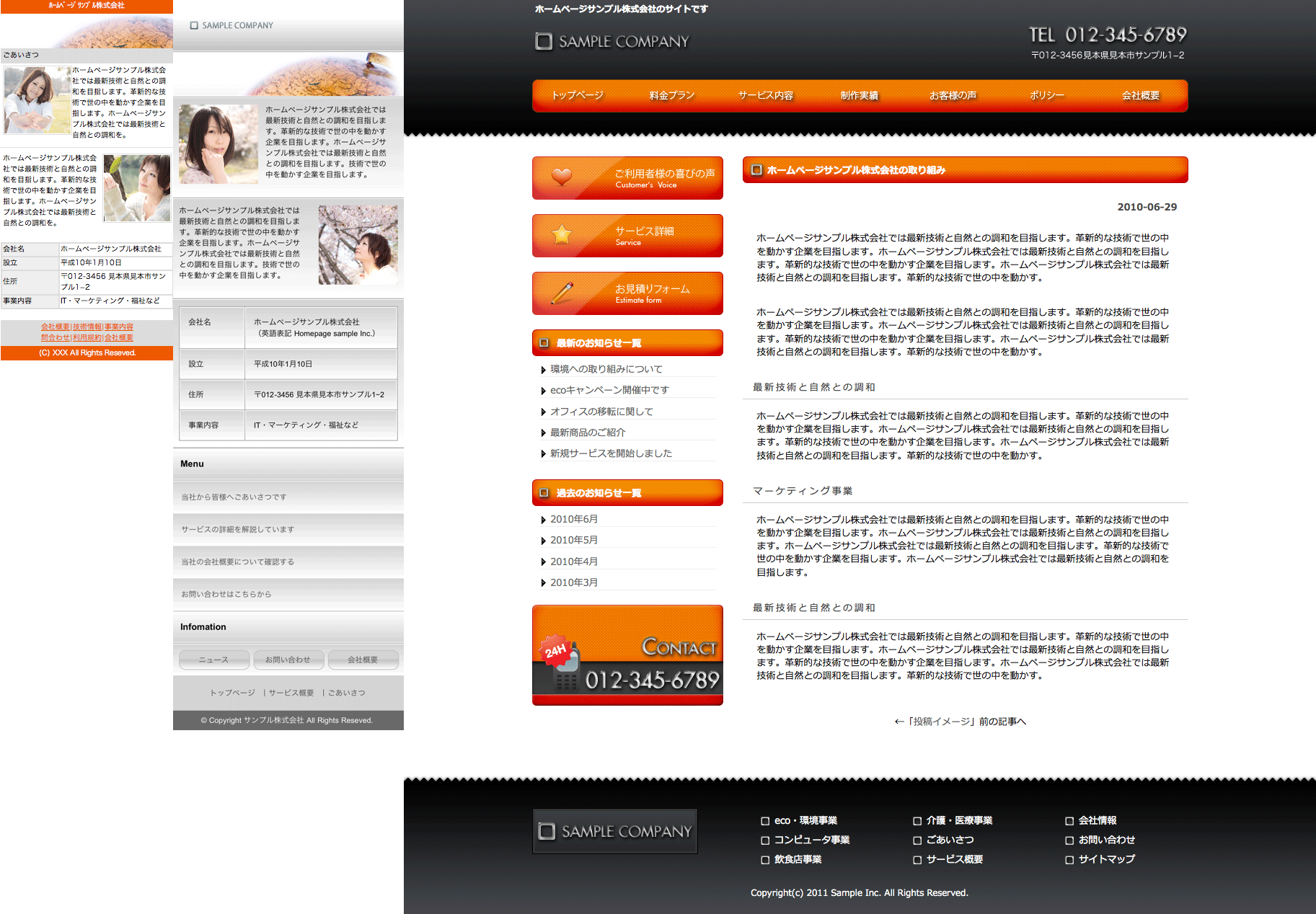Viewport: 1316px width, 914px height.
Task: Click the star icon on Service banner
Action: tap(562, 234)
